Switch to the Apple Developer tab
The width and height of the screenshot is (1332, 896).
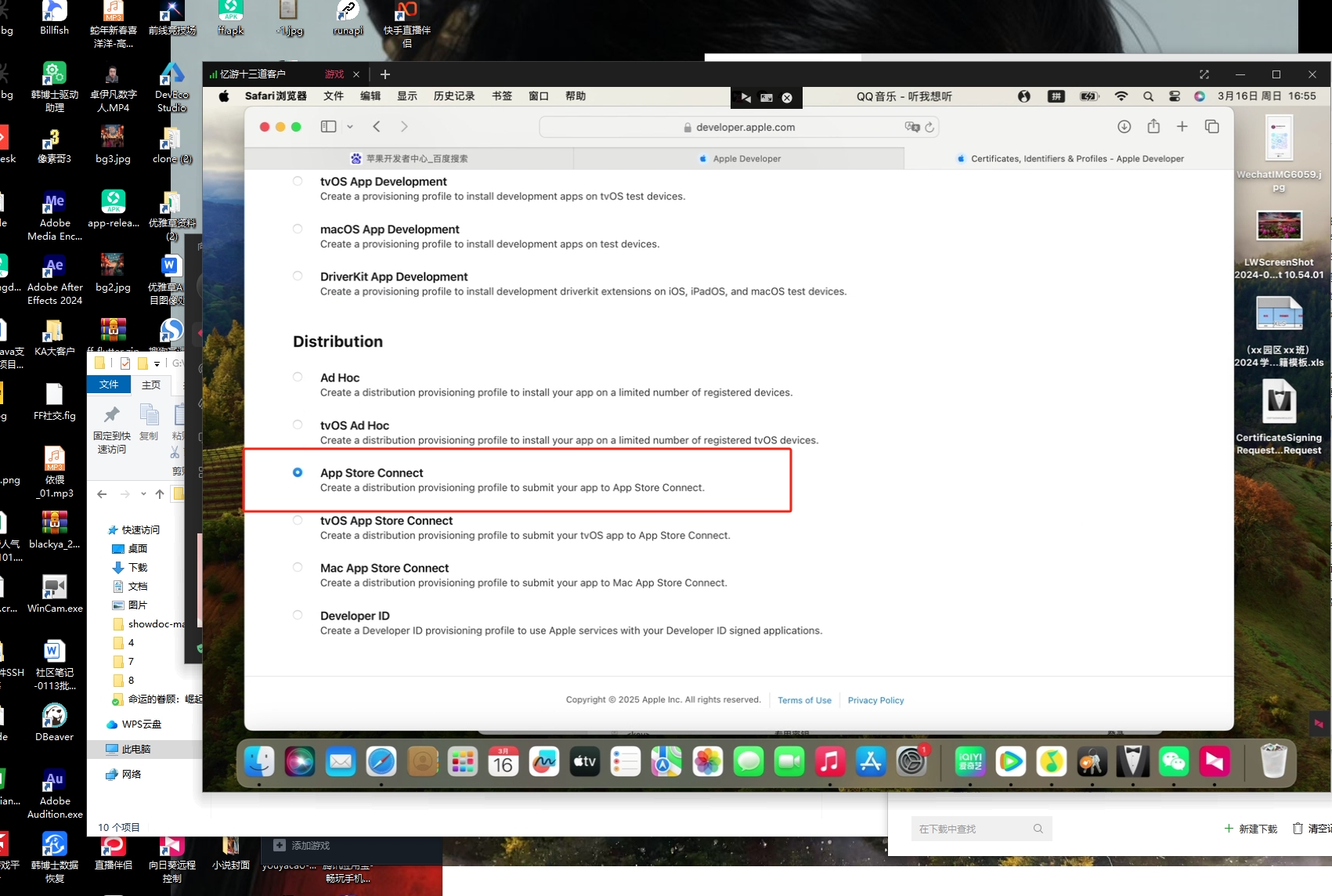[x=738, y=158]
